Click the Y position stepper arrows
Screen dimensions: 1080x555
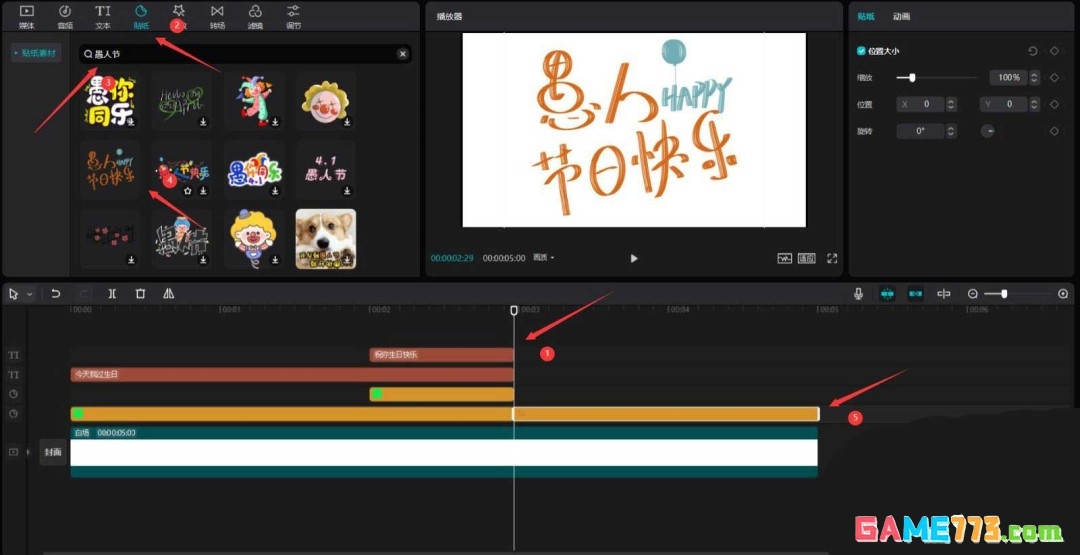(1034, 104)
